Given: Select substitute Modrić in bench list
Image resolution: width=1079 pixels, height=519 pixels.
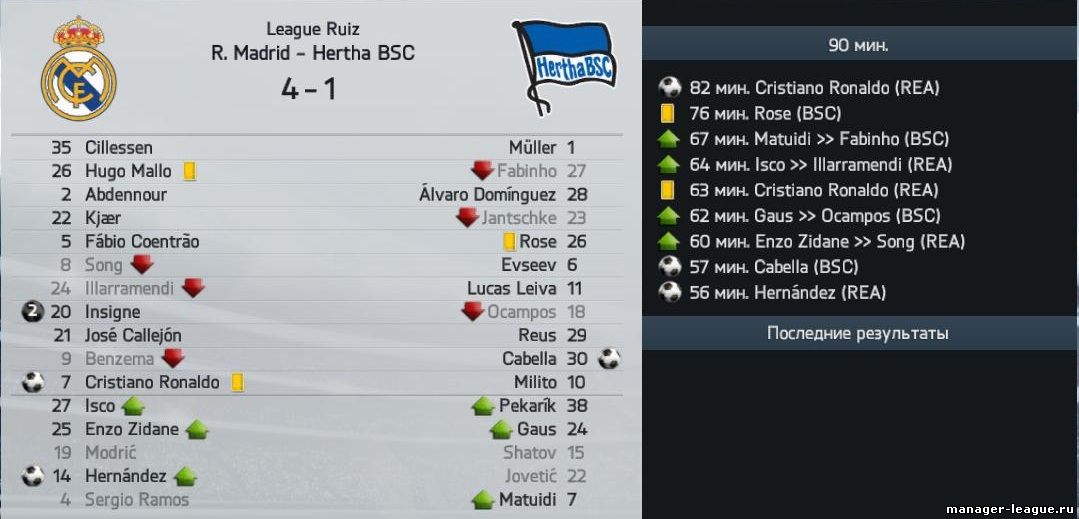Looking at the screenshot, I should tap(110, 453).
